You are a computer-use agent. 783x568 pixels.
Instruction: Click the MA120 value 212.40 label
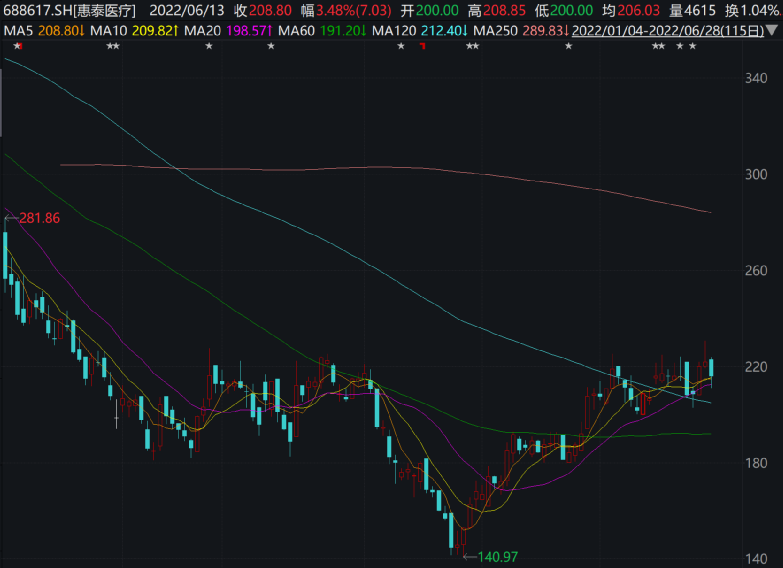point(438,31)
